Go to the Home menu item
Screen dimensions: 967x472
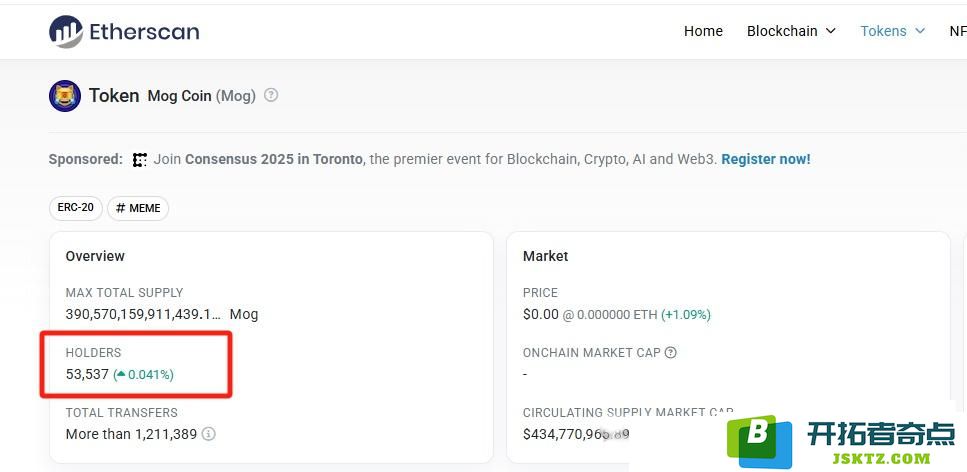pos(703,31)
